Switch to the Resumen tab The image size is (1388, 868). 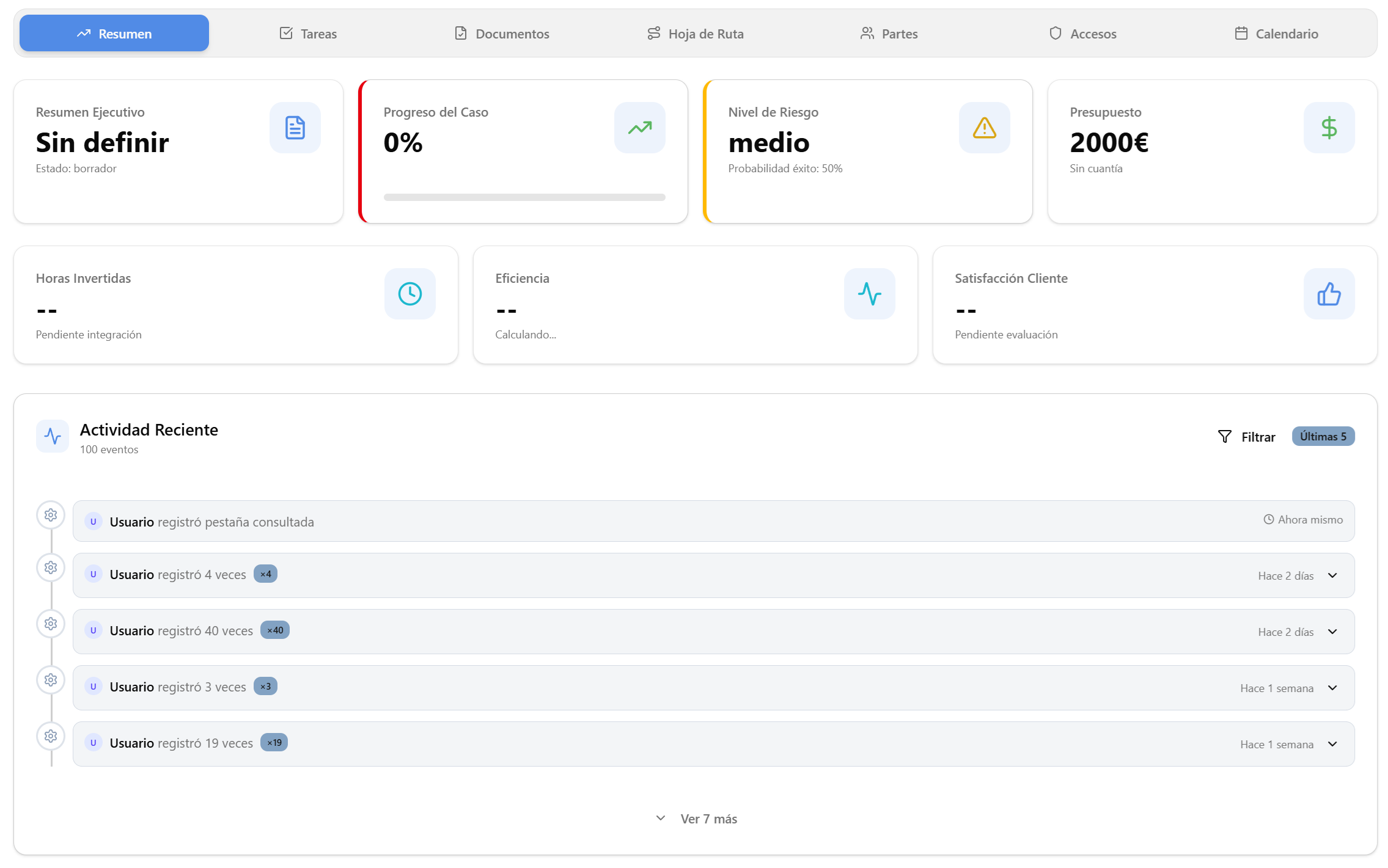coord(114,33)
